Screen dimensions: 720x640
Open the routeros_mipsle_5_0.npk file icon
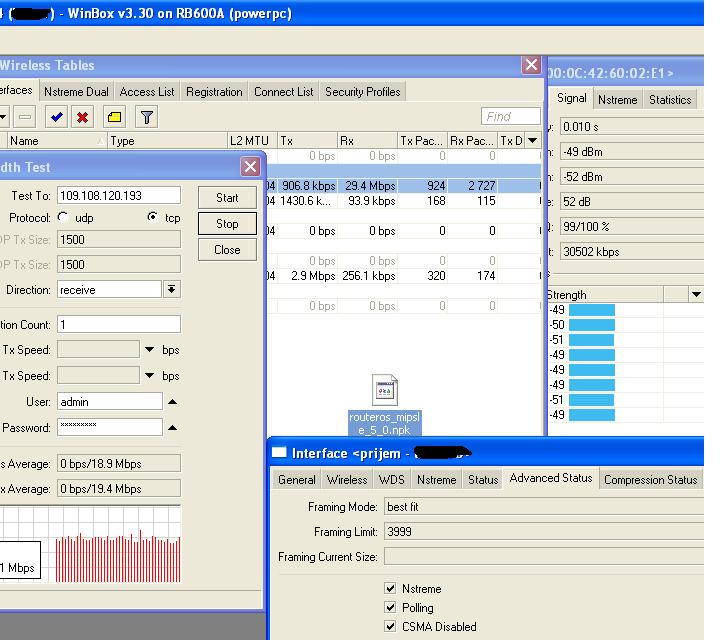click(x=385, y=405)
